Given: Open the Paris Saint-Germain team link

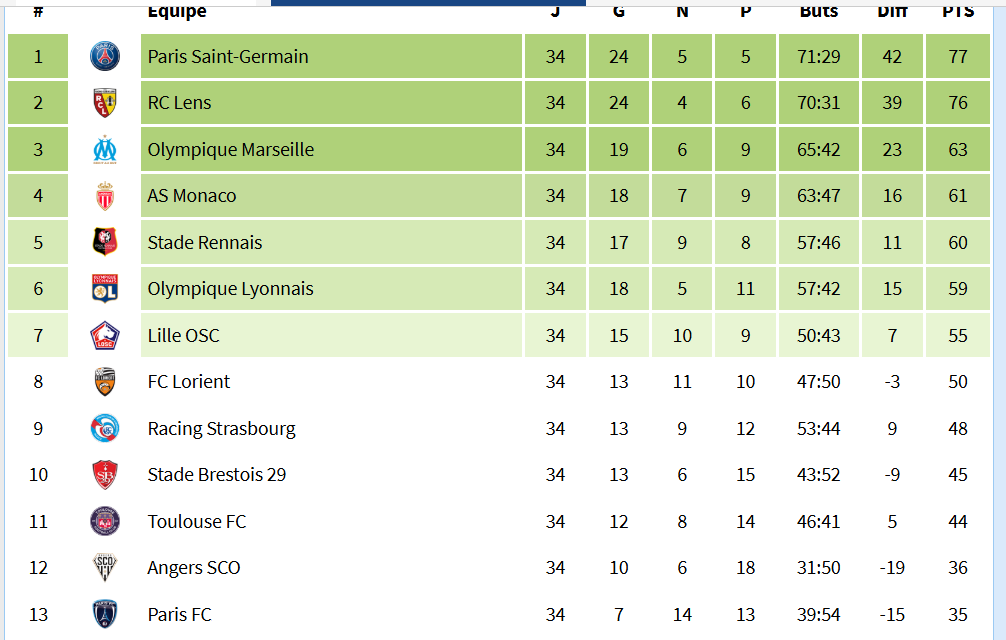Looking at the screenshot, I should click(228, 57).
